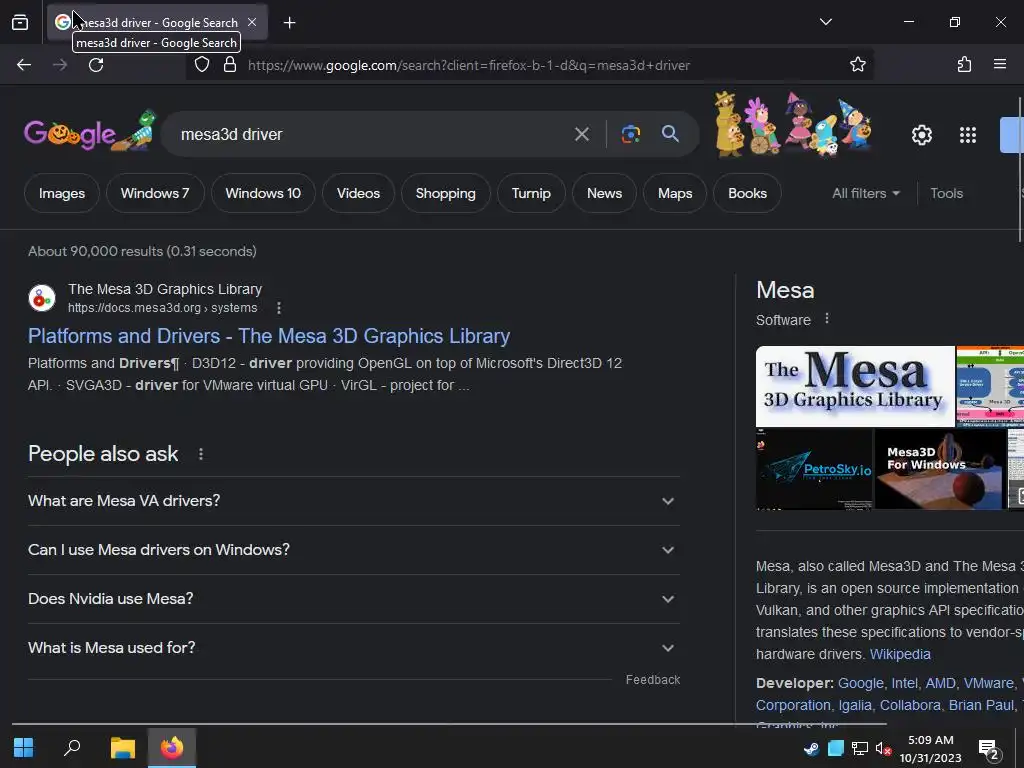Open Brian Paul developer link

click(981, 705)
